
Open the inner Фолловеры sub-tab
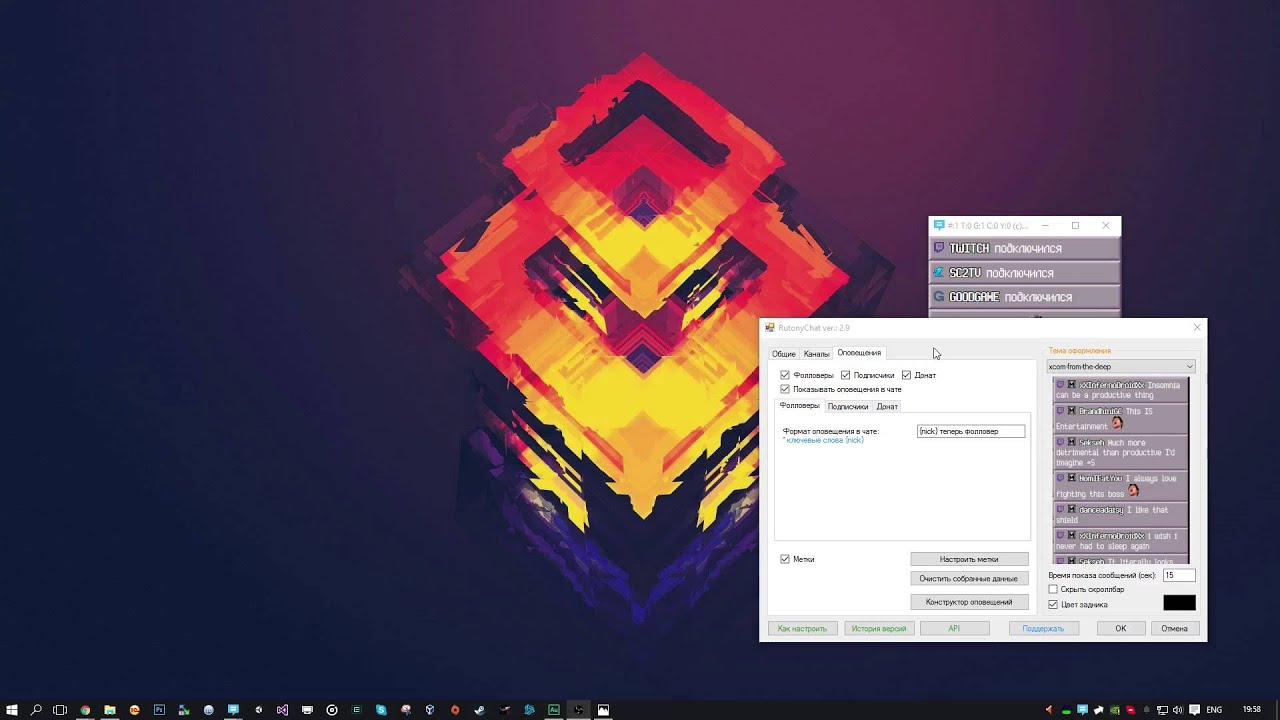click(x=799, y=406)
